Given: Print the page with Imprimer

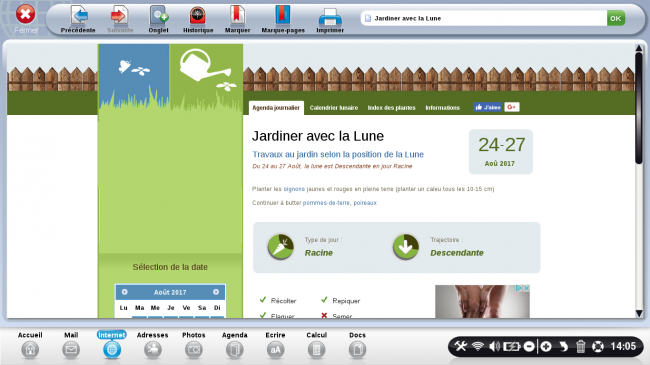Looking at the screenshot, I should [x=330, y=19].
